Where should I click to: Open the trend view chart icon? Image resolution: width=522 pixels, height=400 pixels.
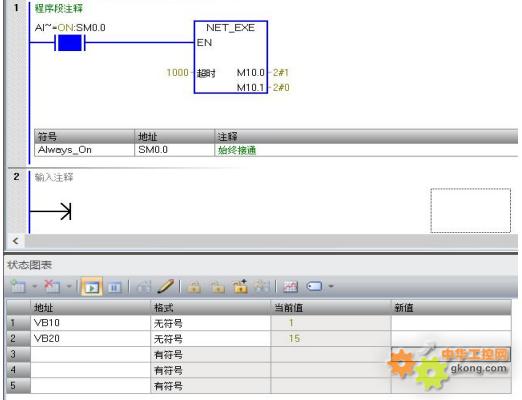(x=290, y=287)
